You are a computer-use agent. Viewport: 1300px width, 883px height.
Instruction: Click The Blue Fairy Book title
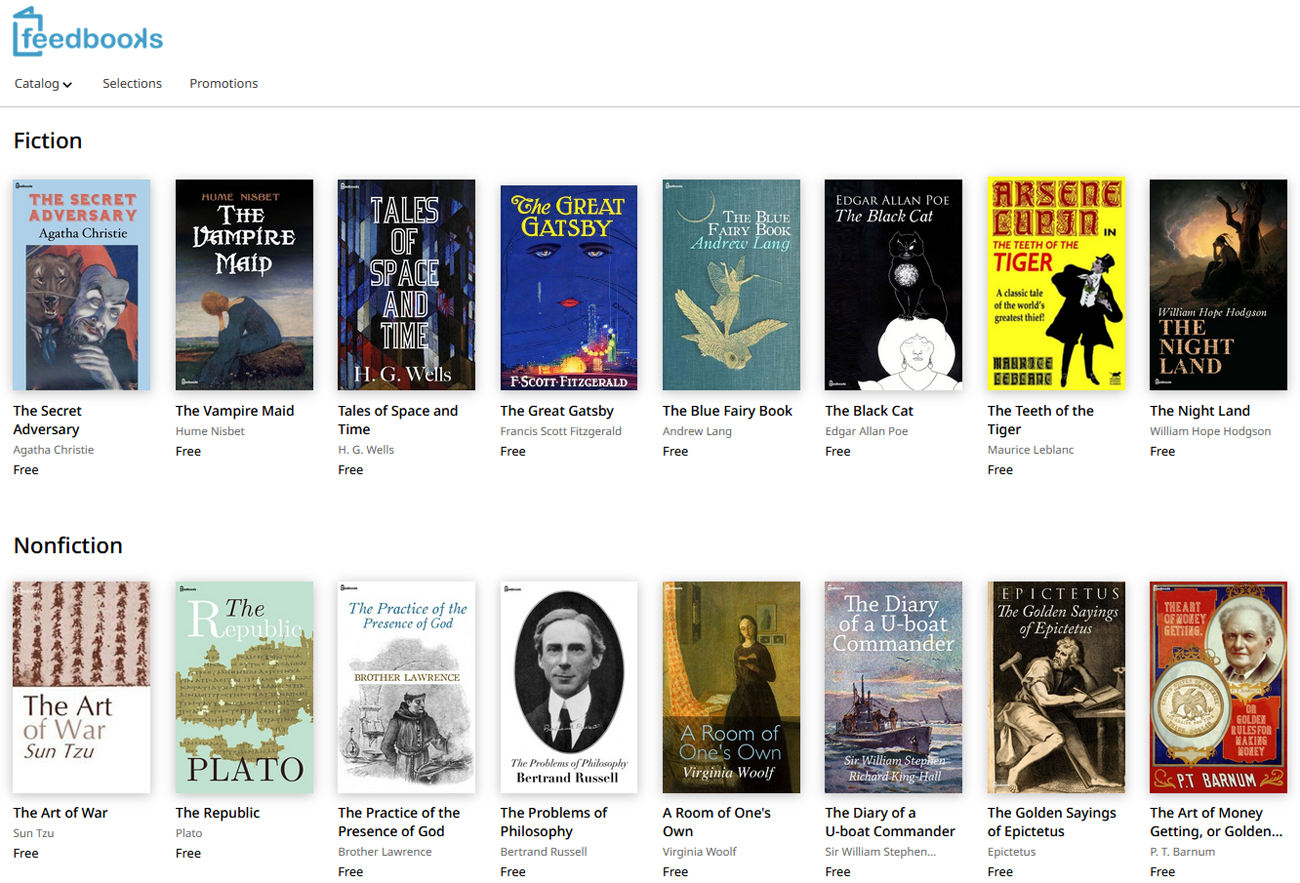click(727, 411)
